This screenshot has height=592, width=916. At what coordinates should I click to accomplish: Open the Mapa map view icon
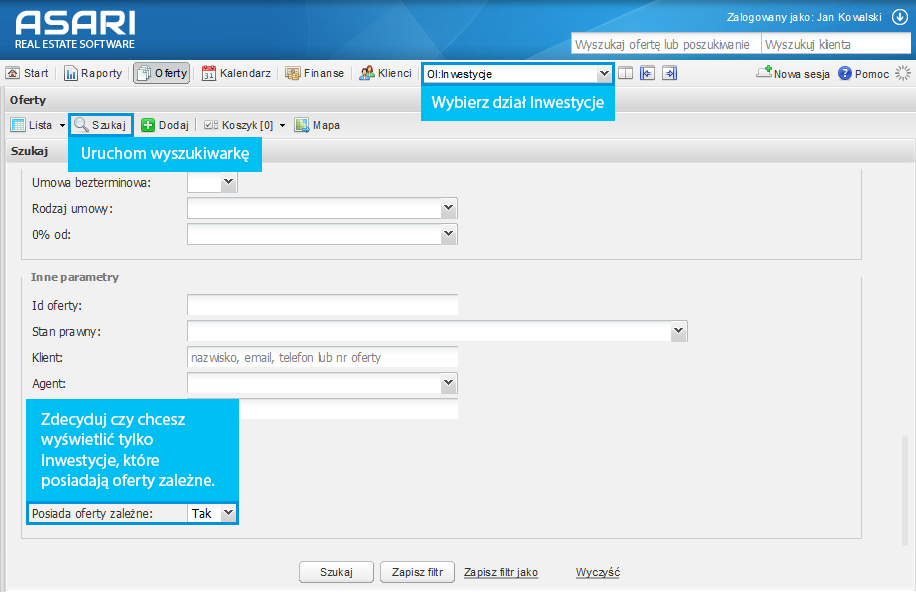302,125
